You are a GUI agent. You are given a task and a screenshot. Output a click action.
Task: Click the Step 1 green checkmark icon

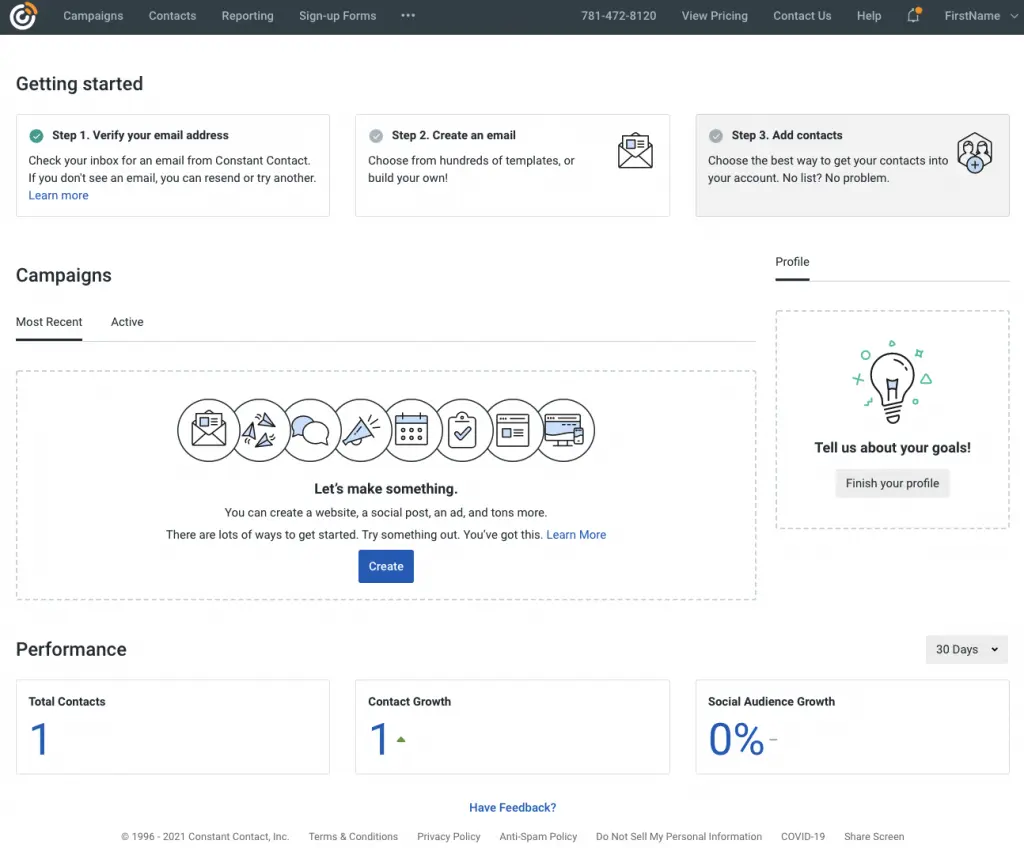click(x=37, y=135)
